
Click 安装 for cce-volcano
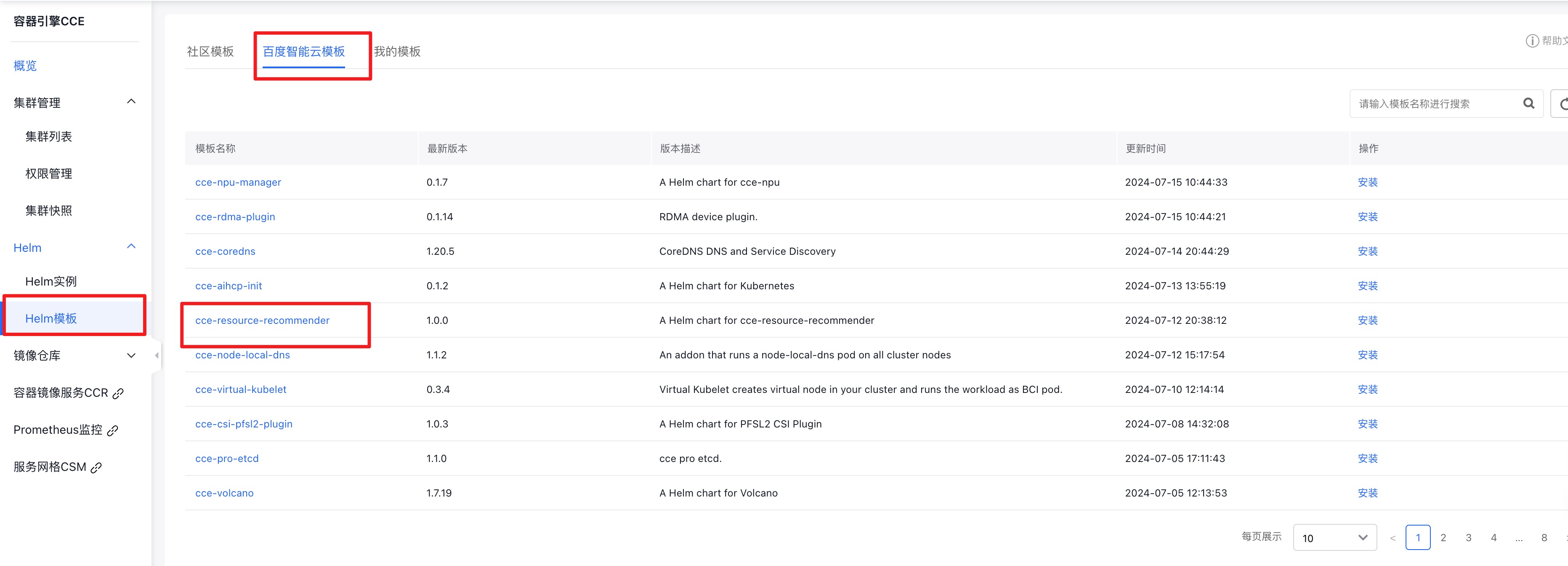(1368, 493)
